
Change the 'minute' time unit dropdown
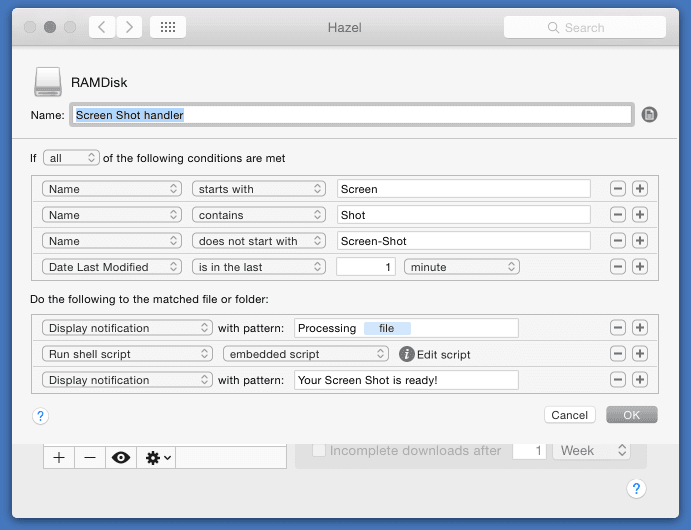pos(462,267)
